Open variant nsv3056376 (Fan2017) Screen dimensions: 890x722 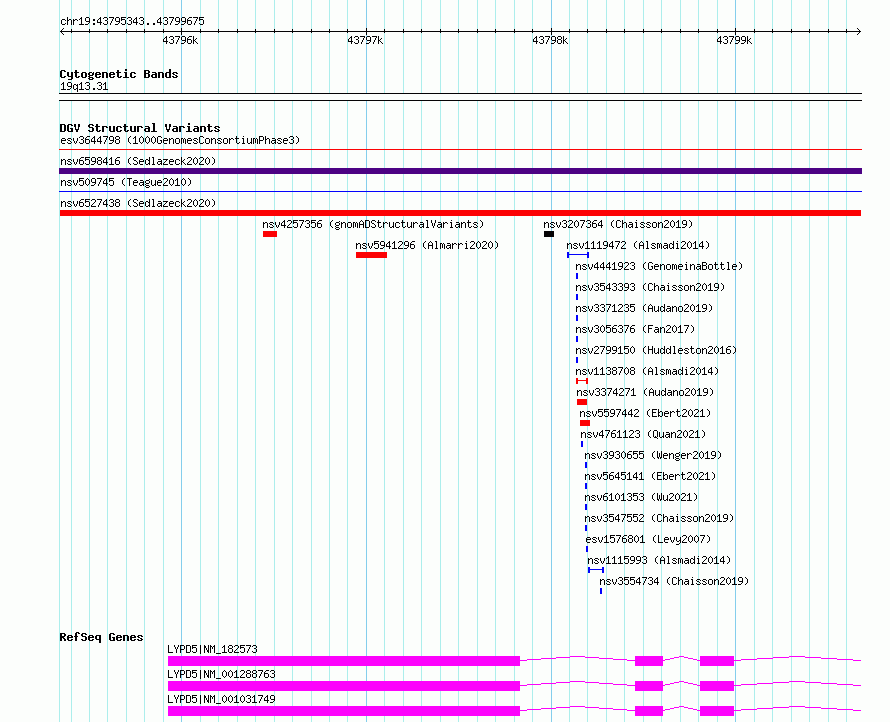pyautogui.click(x=635, y=329)
